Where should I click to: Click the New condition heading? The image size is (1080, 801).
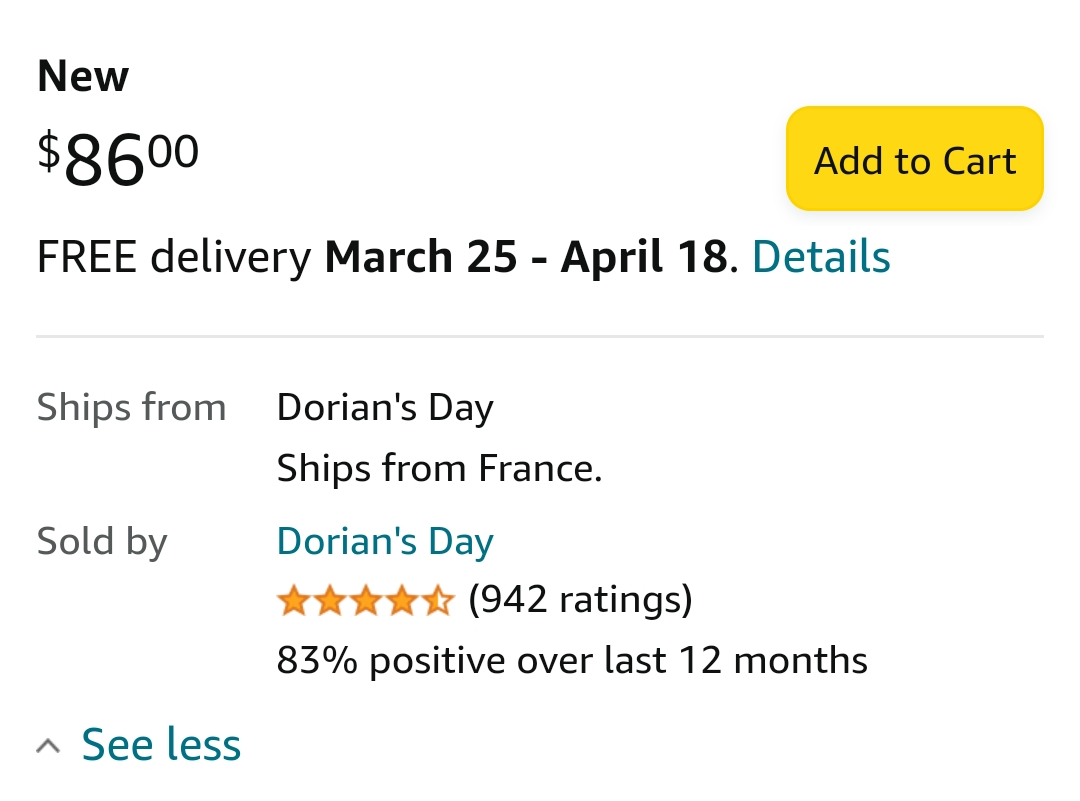(83, 77)
